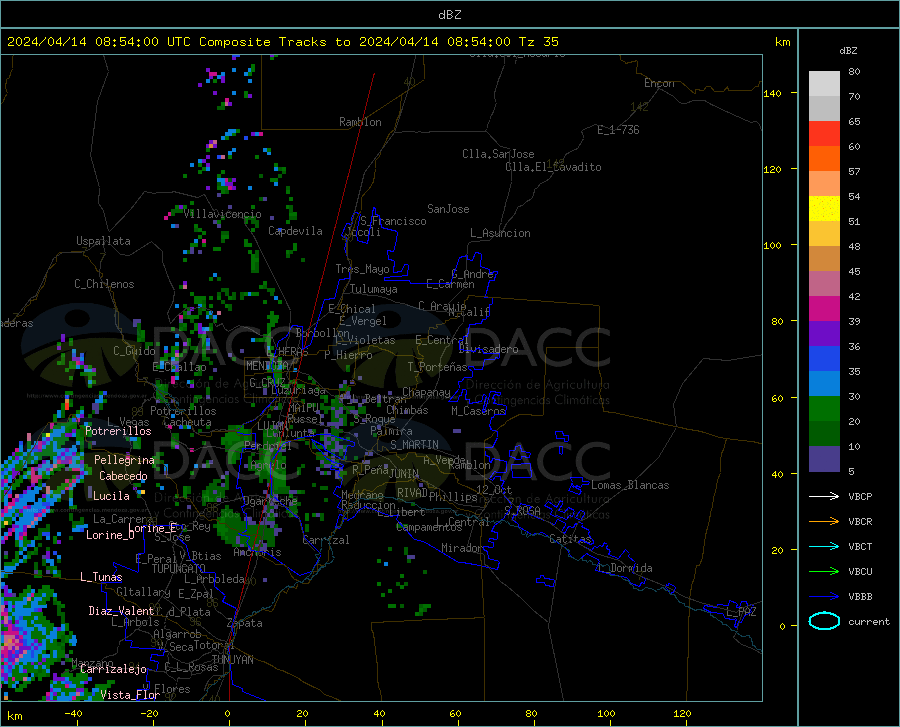Image resolution: width=900 pixels, height=727 pixels.
Task: Click the Vista_Flor label on map
Action: point(130,695)
